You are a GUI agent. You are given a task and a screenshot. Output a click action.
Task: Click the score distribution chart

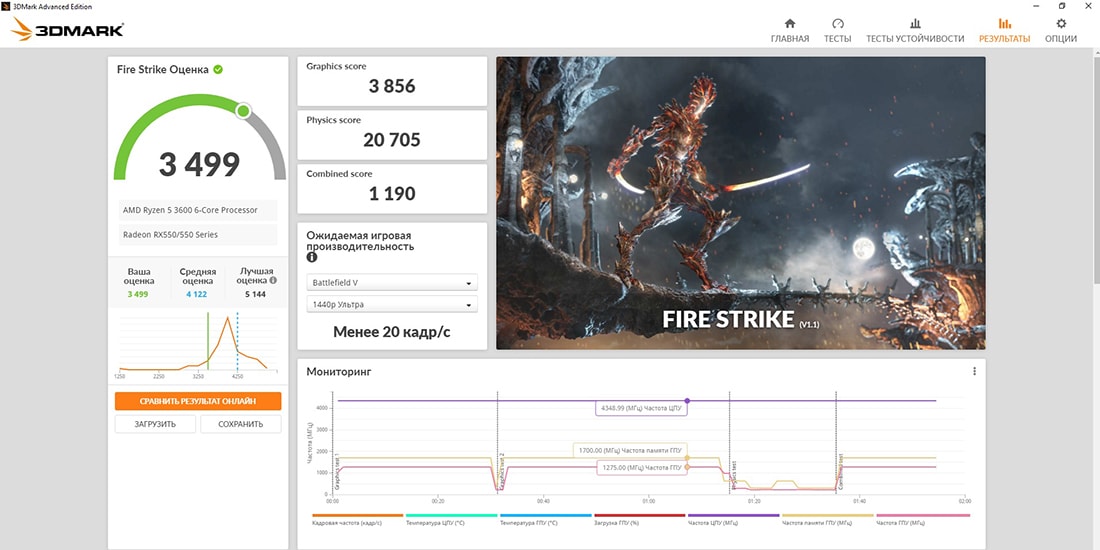click(198, 345)
